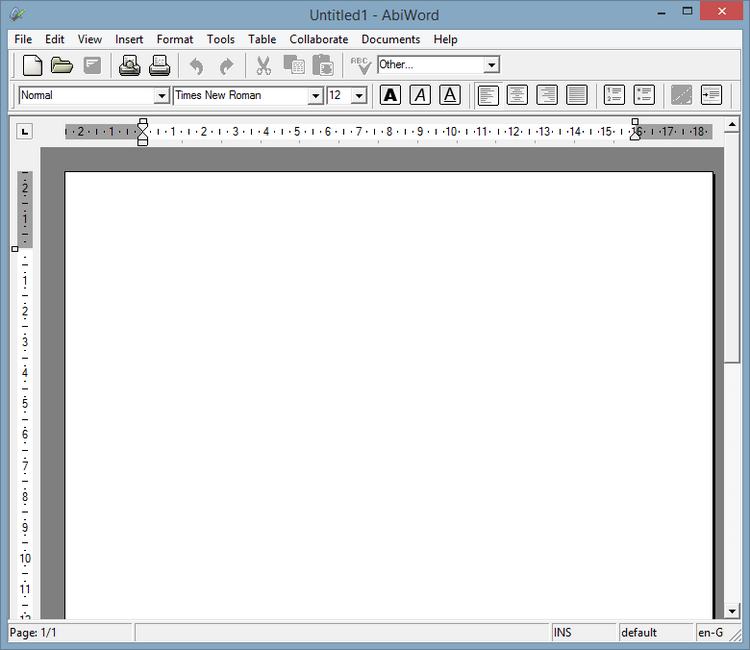
Task: Click the Open file folder icon
Action: click(x=62, y=66)
